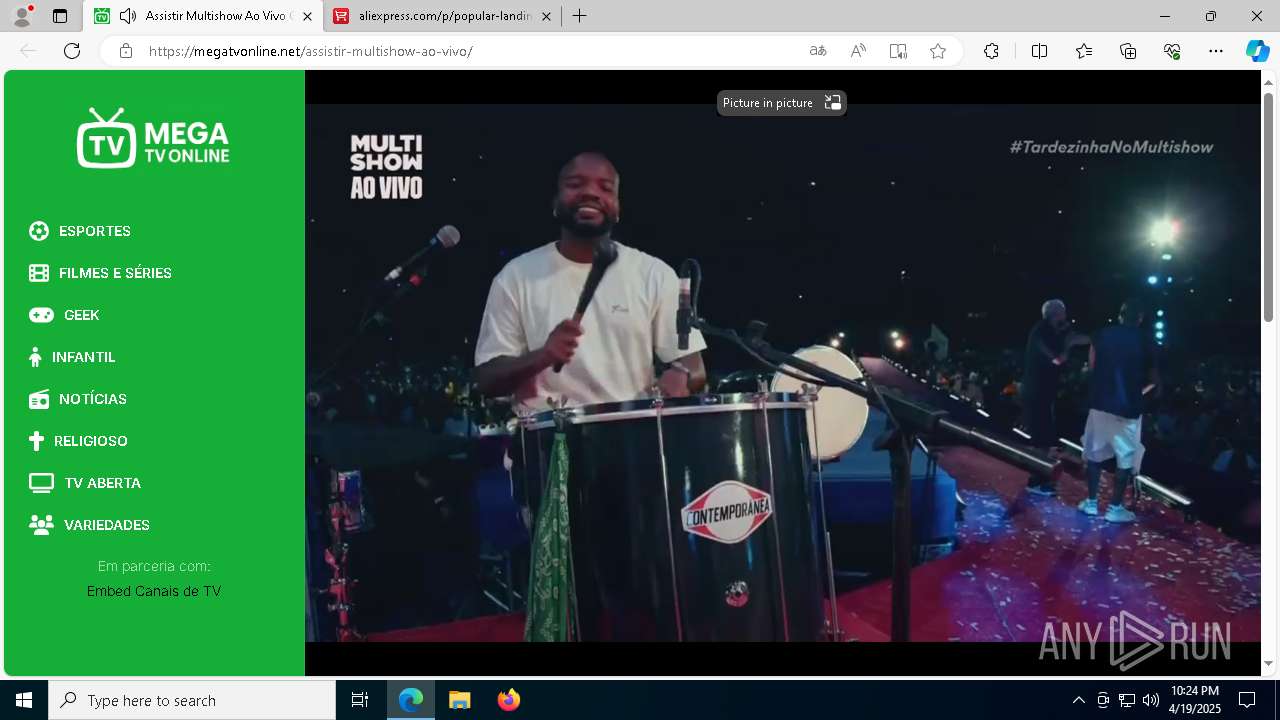1280x720 pixels.
Task: Refresh the current page
Action: (x=72, y=51)
